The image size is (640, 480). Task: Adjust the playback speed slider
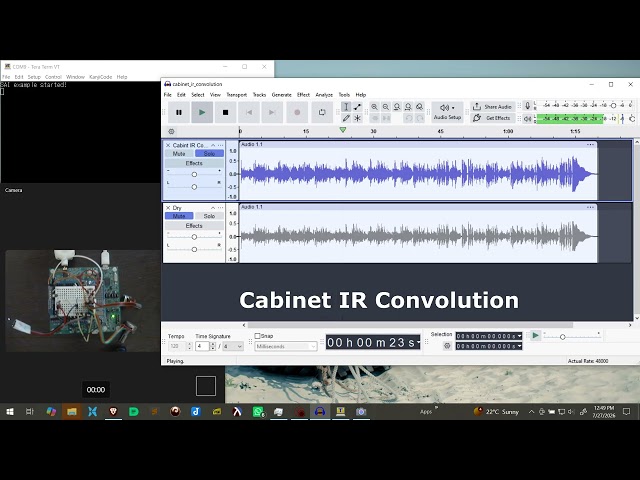point(571,337)
